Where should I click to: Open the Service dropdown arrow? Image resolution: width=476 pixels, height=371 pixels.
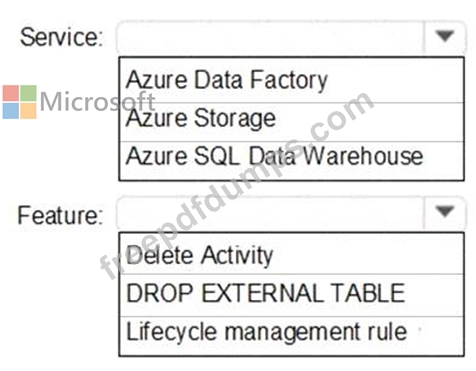[445, 36]
